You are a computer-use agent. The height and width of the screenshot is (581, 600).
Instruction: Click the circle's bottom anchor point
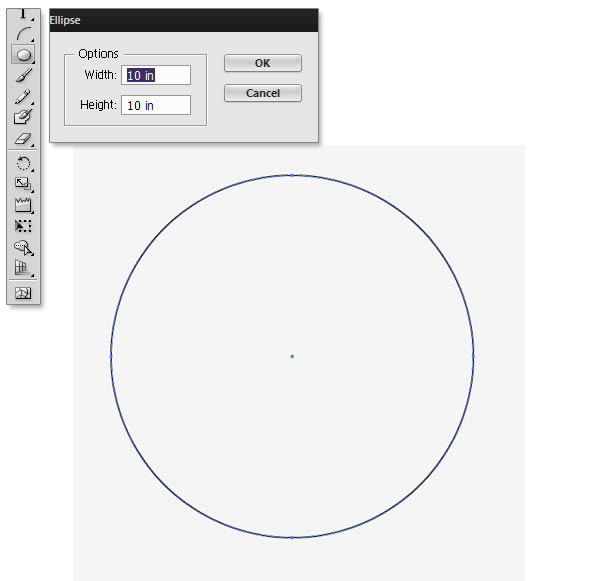(x=292, y=538)
